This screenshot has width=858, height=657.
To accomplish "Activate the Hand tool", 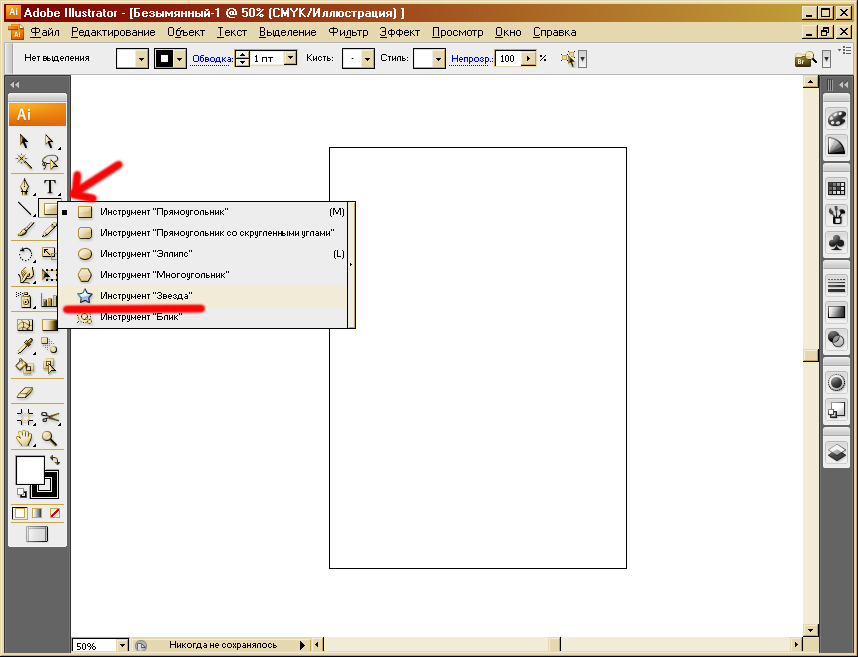I will [24, 438].
